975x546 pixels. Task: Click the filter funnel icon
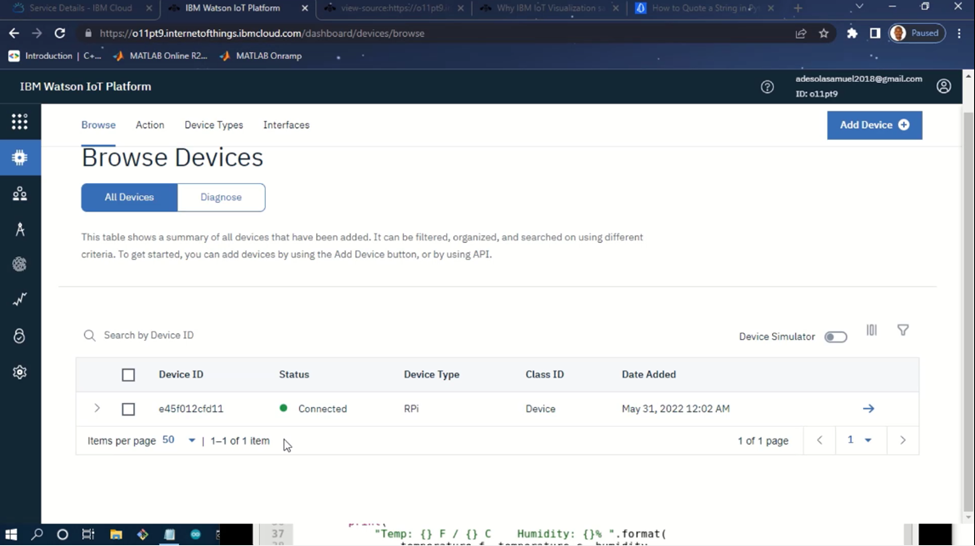pos(903,330)
